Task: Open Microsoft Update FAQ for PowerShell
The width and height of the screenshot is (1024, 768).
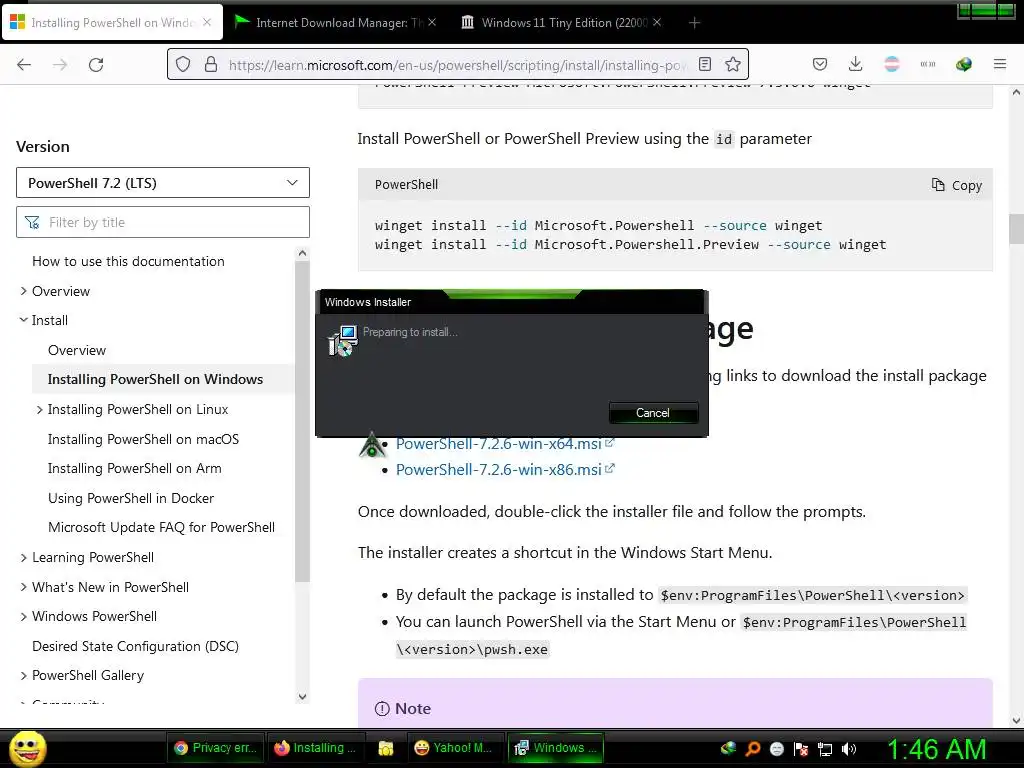Action: click(161, 528)
